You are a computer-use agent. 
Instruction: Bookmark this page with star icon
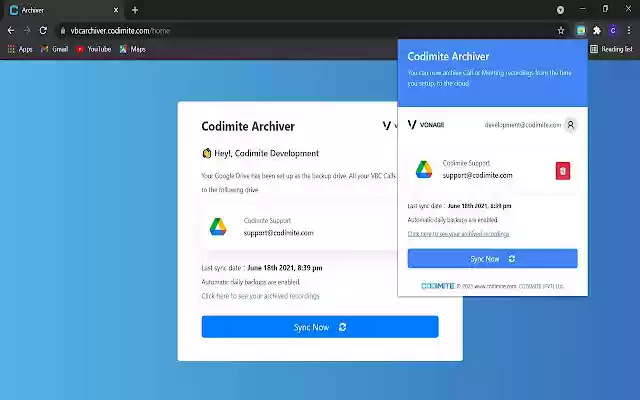pos(561,31)
